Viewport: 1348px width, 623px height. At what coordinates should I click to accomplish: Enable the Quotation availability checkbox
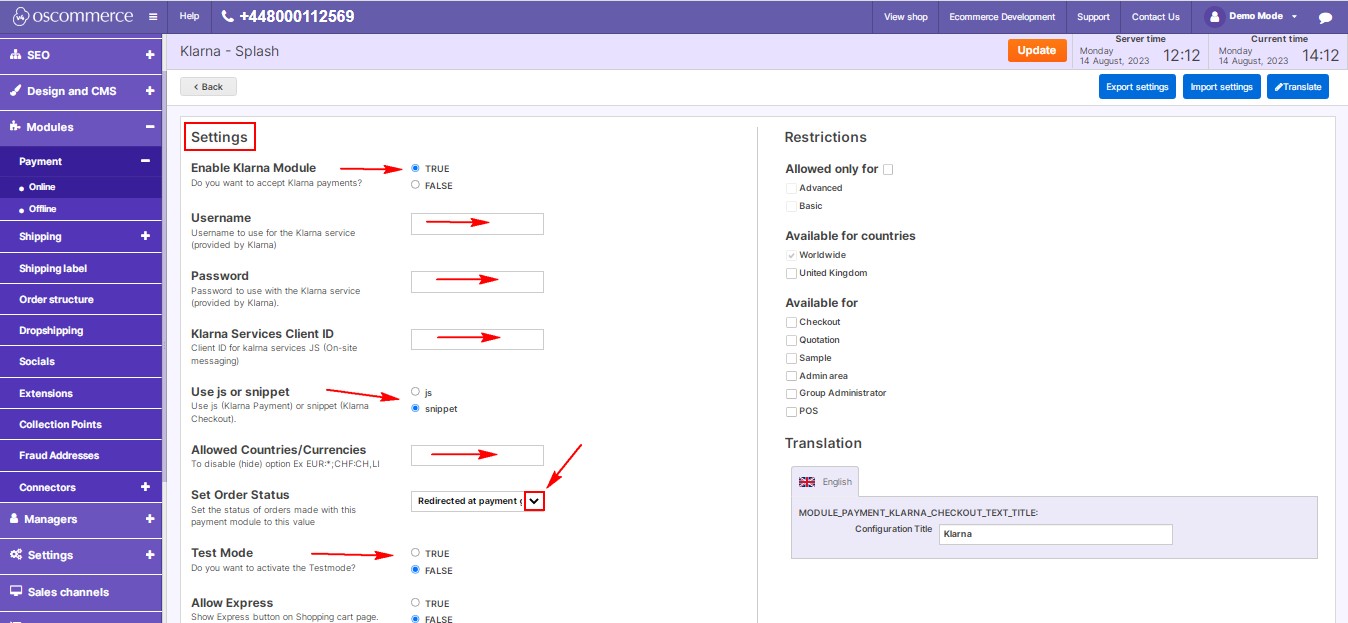click(x=791, y=340)
